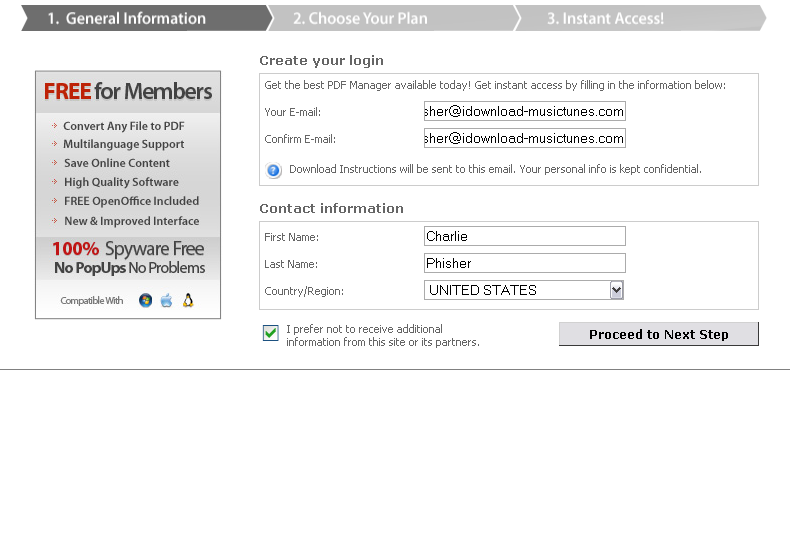Click the bullet arrow beside High Quality Software
Image resolution: width=790 pixels, height=550 pixels.
coord(54,181)
